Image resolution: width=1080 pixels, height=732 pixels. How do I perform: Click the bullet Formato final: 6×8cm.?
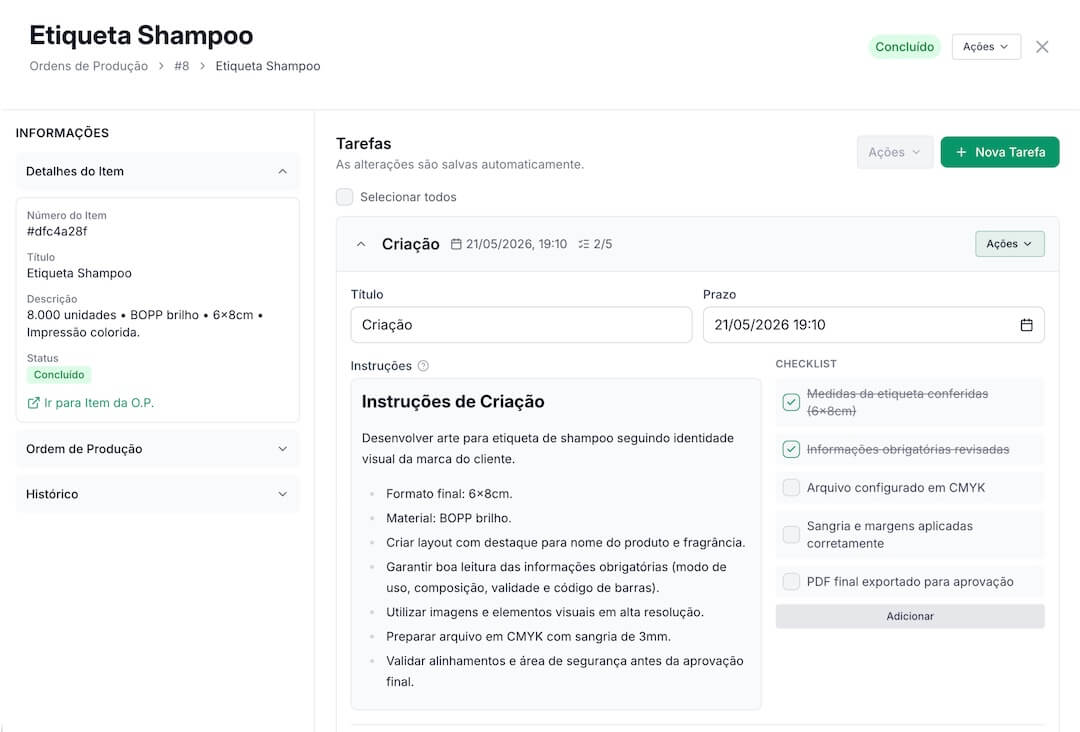(x=449, y=494)
